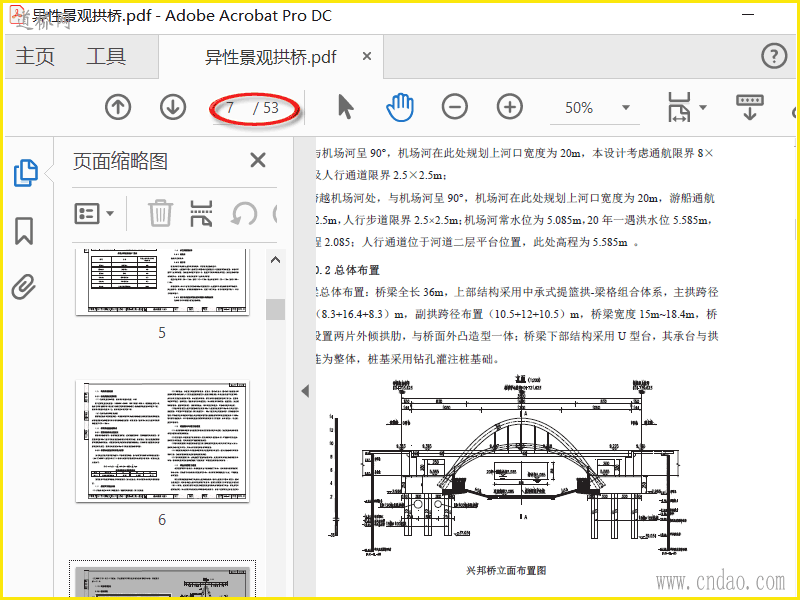
Task: Click page label 5 under thumbnail
Action: click(x=162, y=333)
